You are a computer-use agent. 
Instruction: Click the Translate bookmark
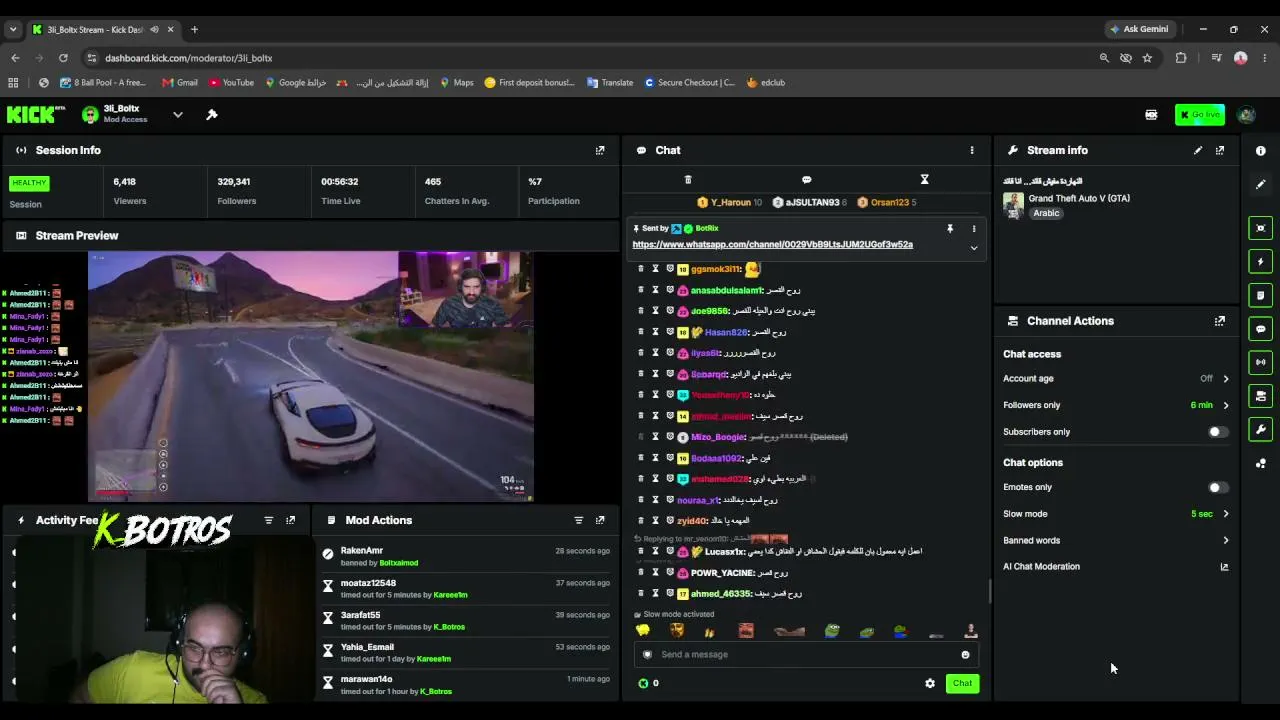coord(610,83)
